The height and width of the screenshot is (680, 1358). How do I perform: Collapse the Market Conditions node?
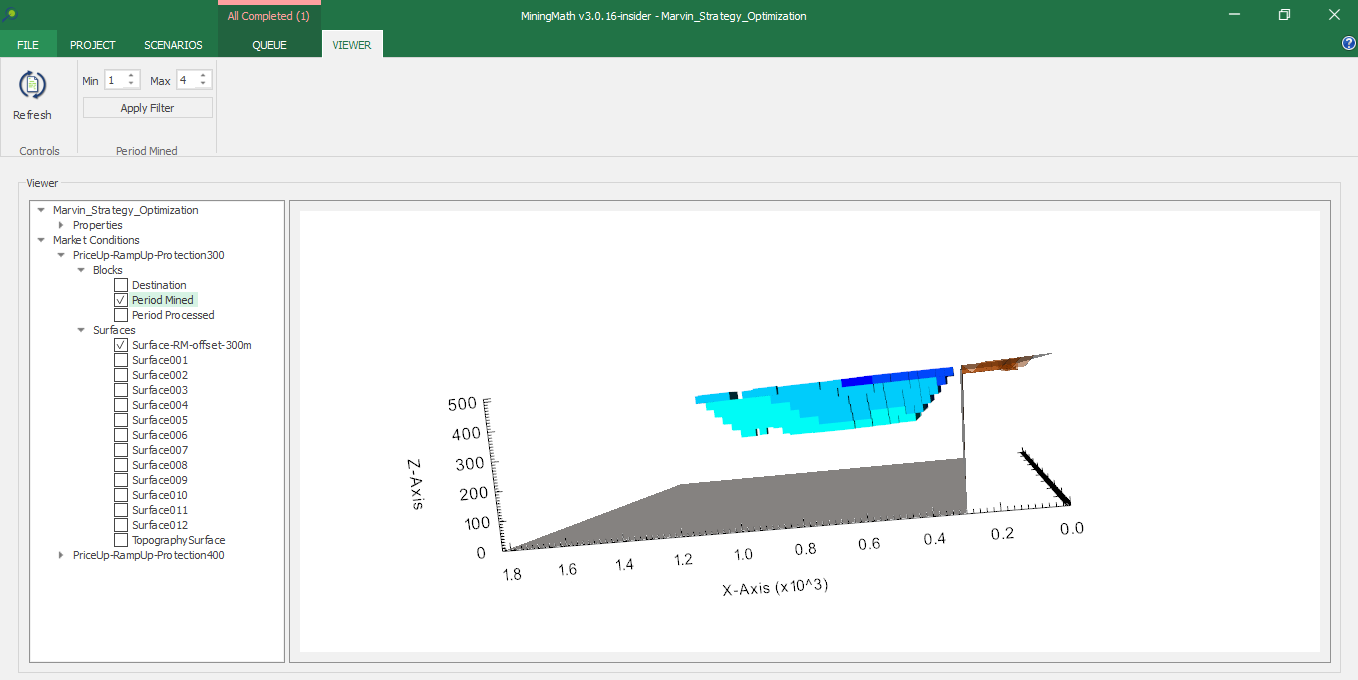pos(41,240)
